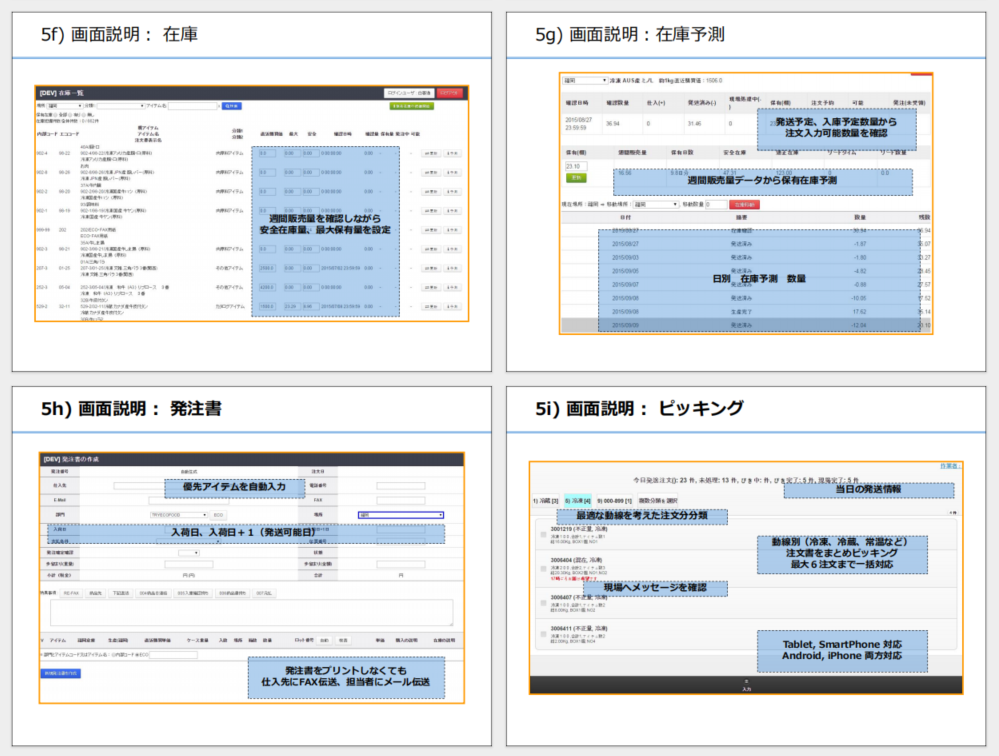
Task: Click the green update button under 23.10
Action: 576,178
